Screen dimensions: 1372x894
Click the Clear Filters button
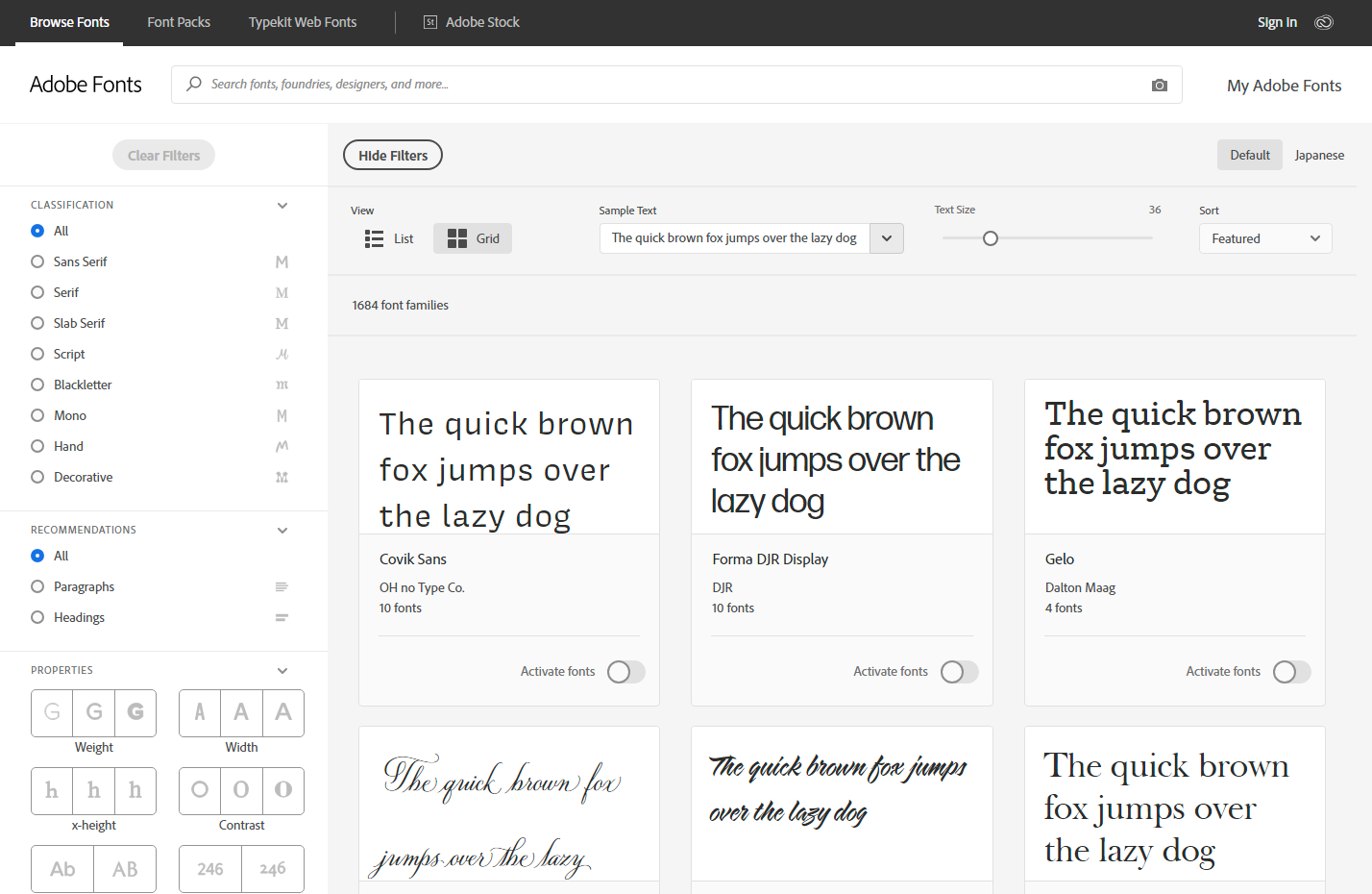163,155
